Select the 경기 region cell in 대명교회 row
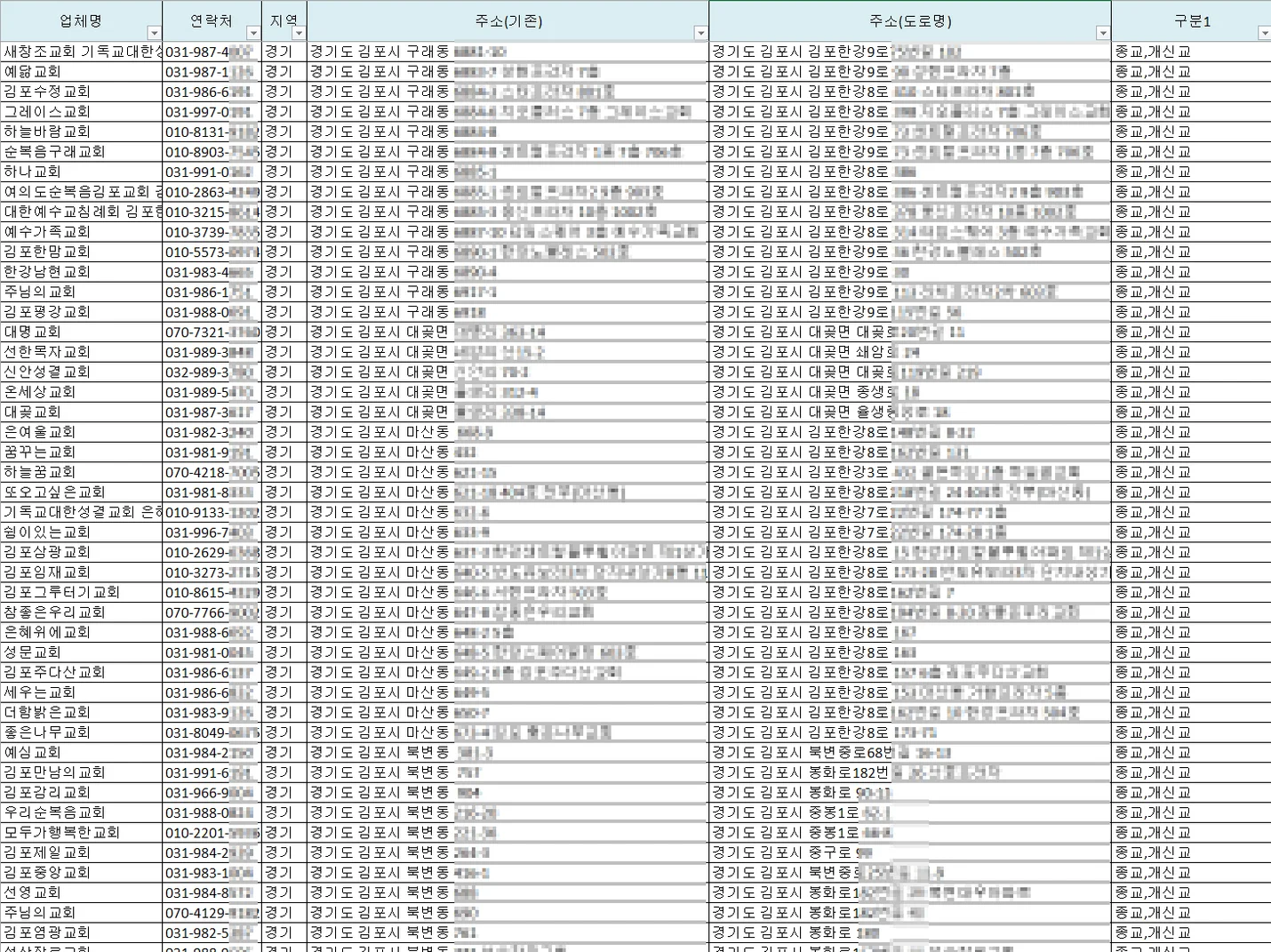This screenshot has width=1271, height=952. pos(284,332)
